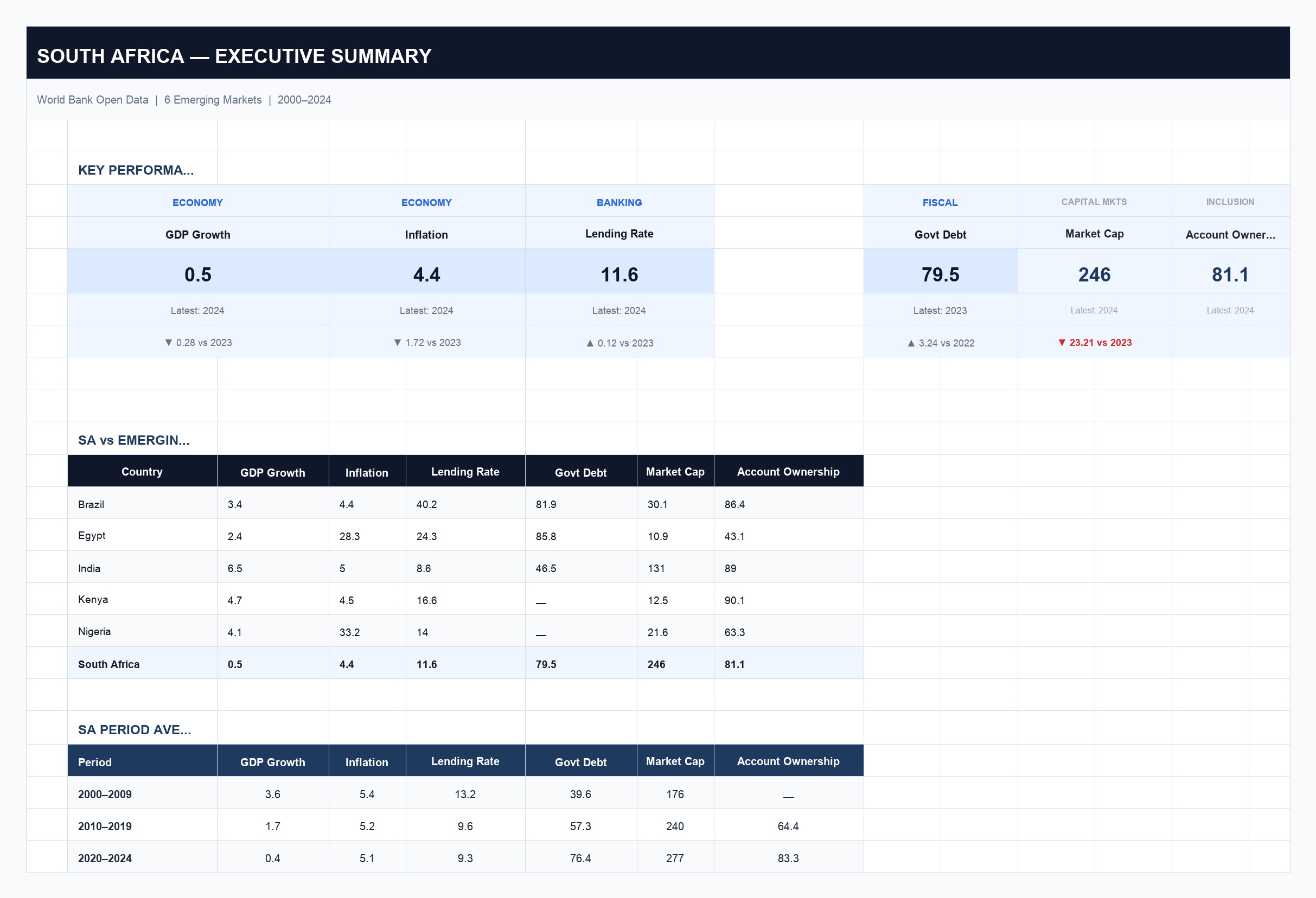Select the Kenya row label
This screenshot has width=1316, height=898.
point(93,600)
